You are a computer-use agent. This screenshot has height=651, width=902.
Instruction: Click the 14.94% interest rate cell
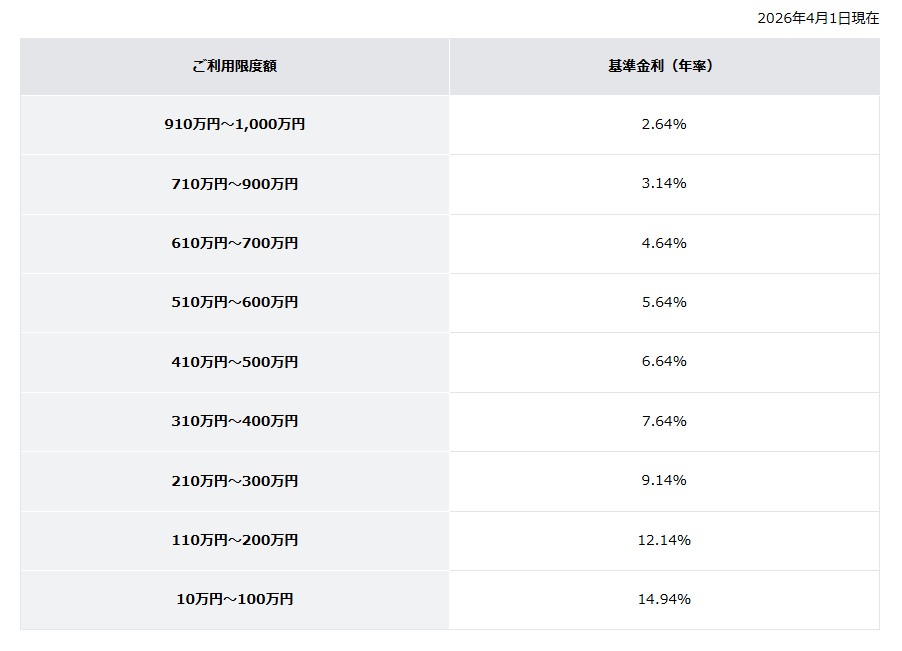664,600
